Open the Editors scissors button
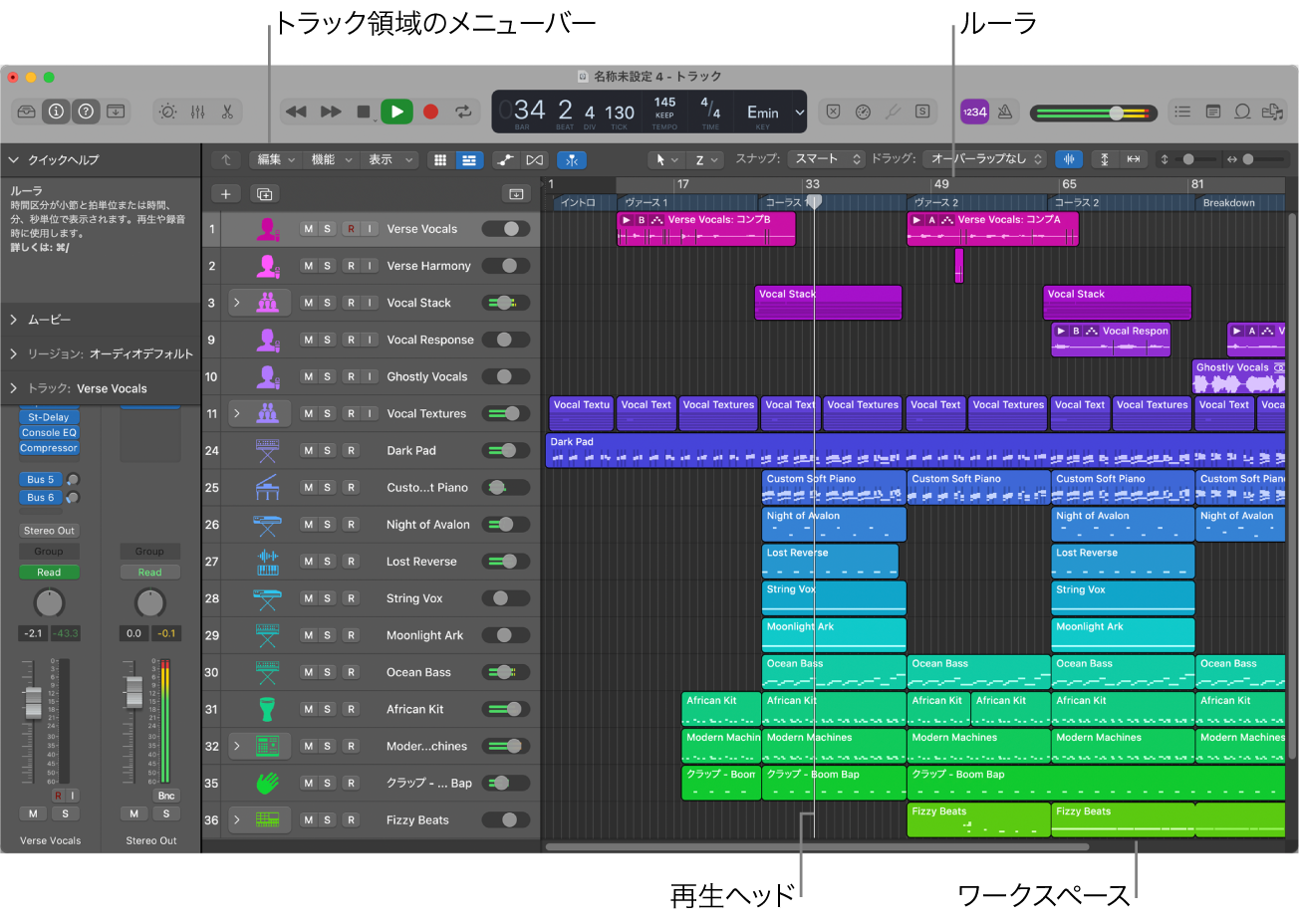This screenshot has width=1301, height=924. (x=227, y=112)
